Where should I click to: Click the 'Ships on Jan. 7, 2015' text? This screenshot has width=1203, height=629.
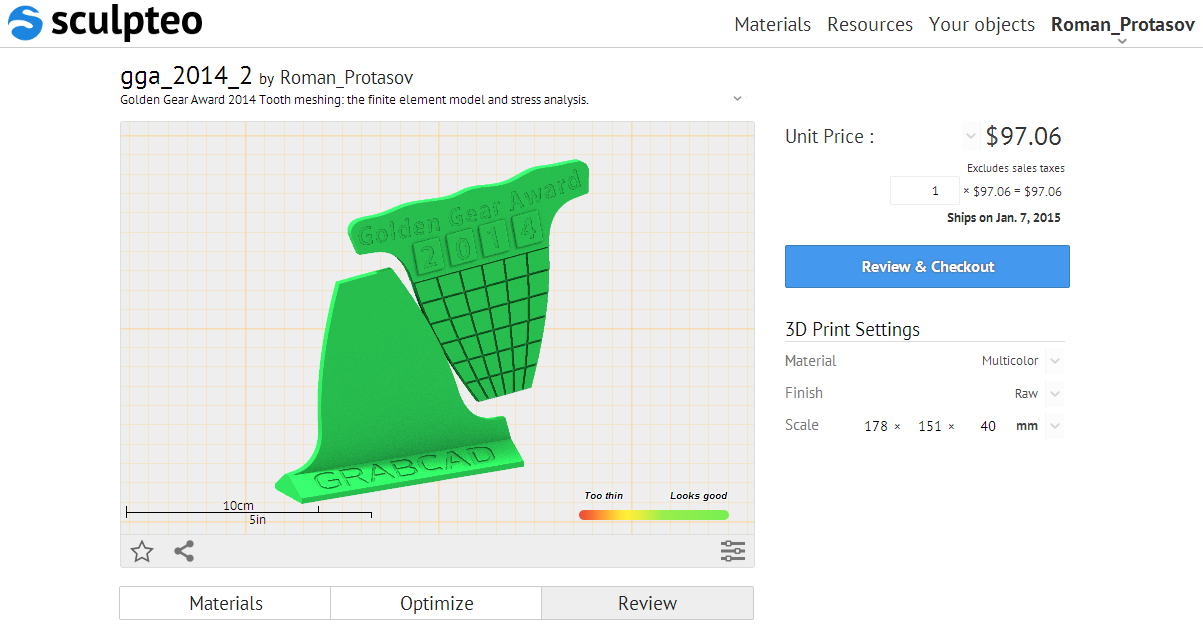pos(1004,217)
